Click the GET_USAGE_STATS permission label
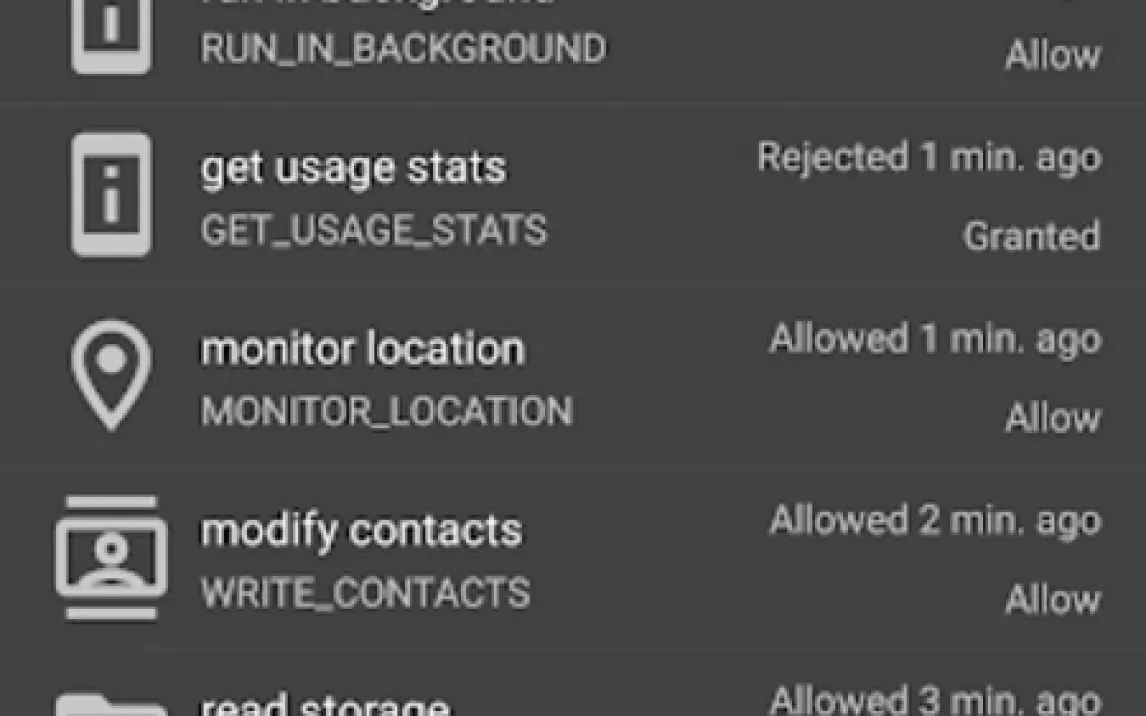This screenshot has height=716, width=1146. [x=374, y=231]
